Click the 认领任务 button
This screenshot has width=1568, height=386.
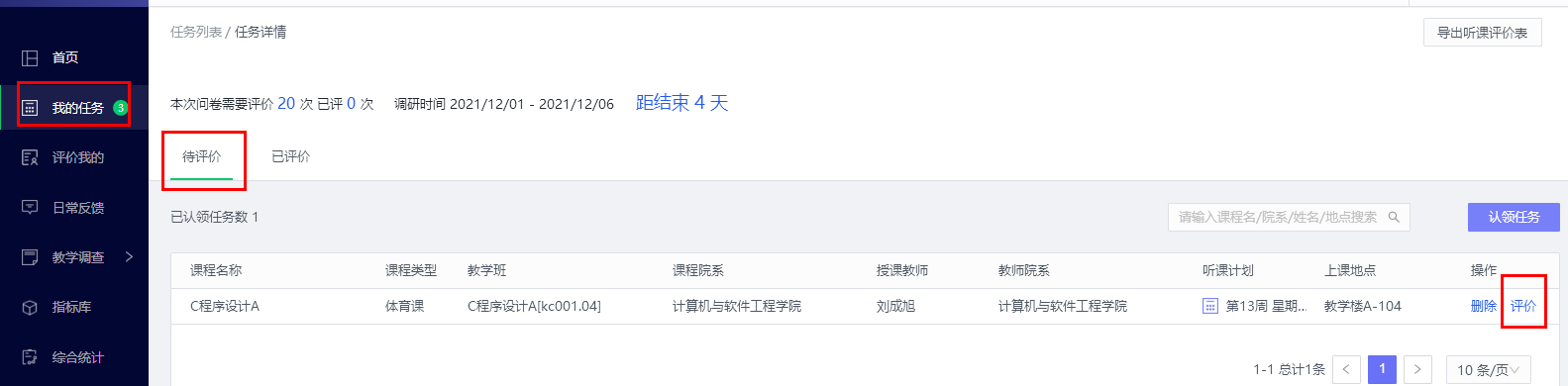[1514, 217]
